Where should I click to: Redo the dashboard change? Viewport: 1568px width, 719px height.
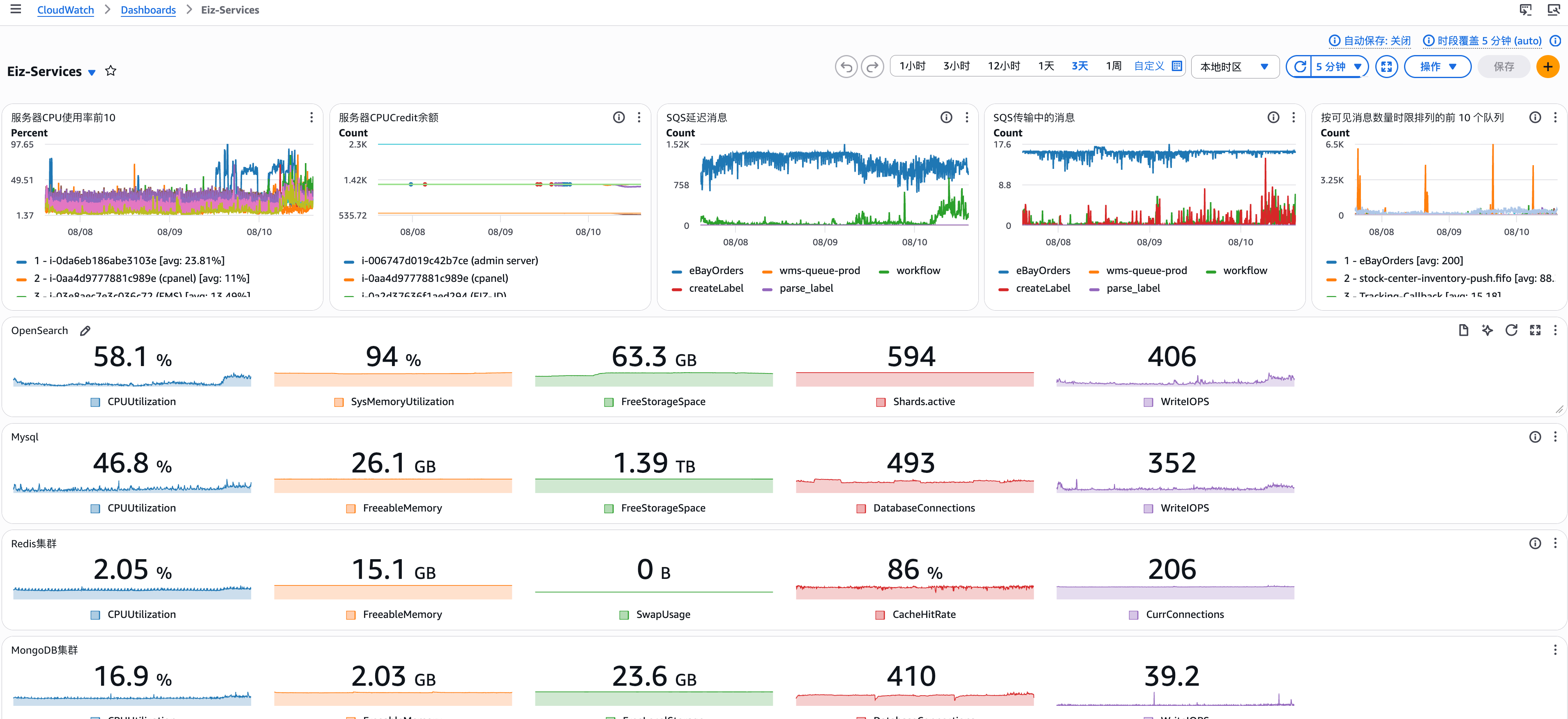(x=872, y=67)
